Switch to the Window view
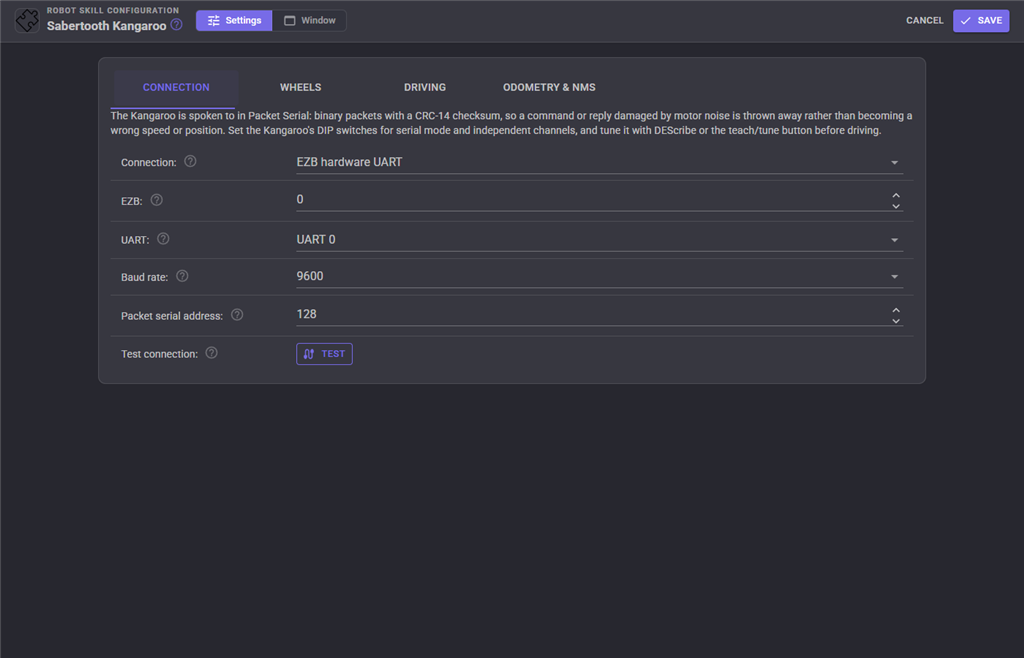 (310, 20)
